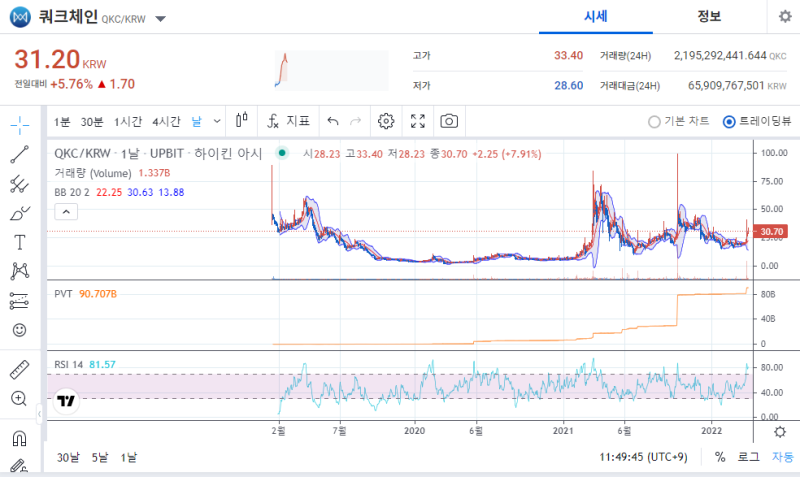Viewport: 800px width, 477px height.
Task: Open the emoji icons tool
Action: (x=19, y=330)
